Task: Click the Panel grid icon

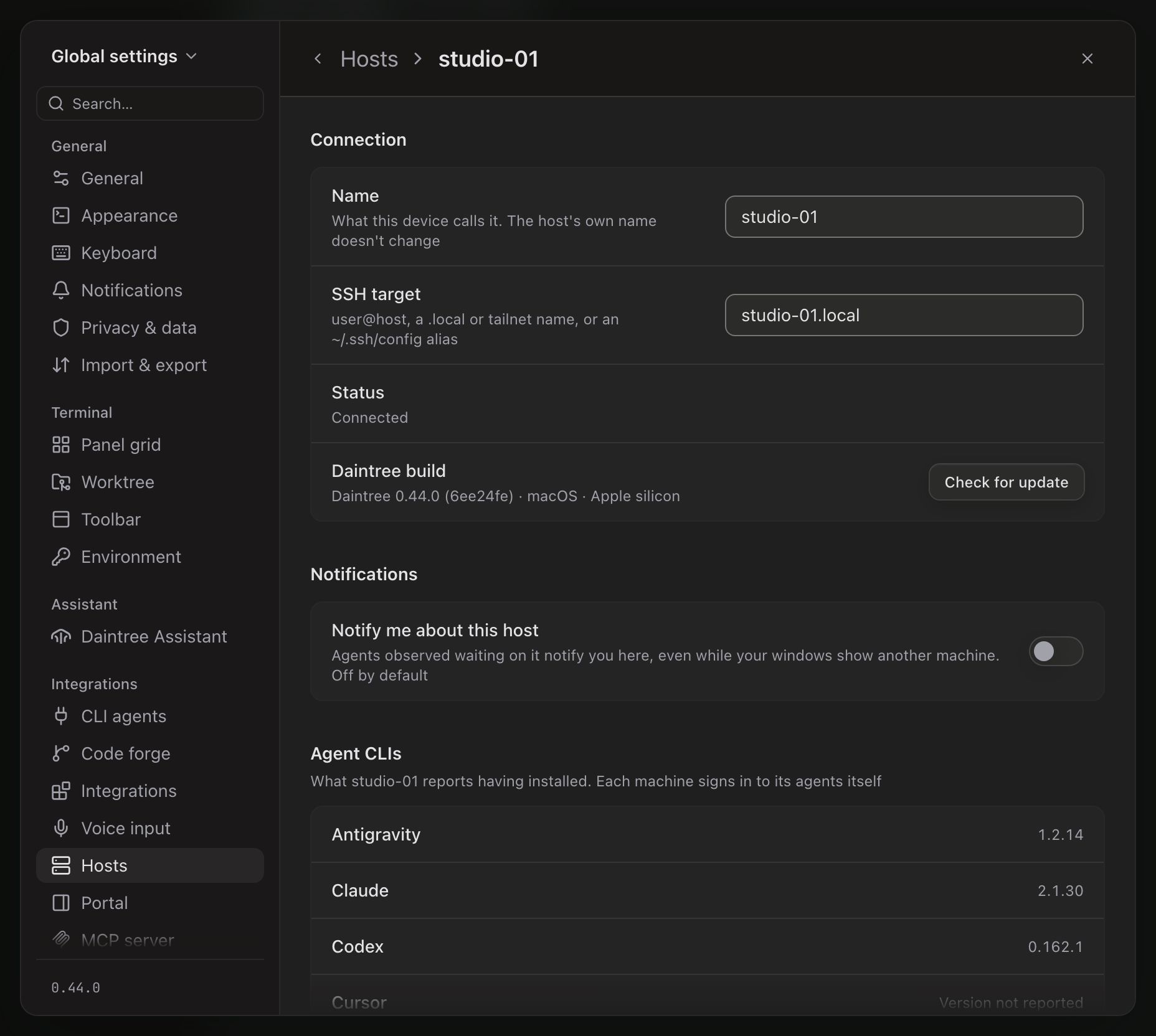Action: pyautogui.click(x=60, y=445)
